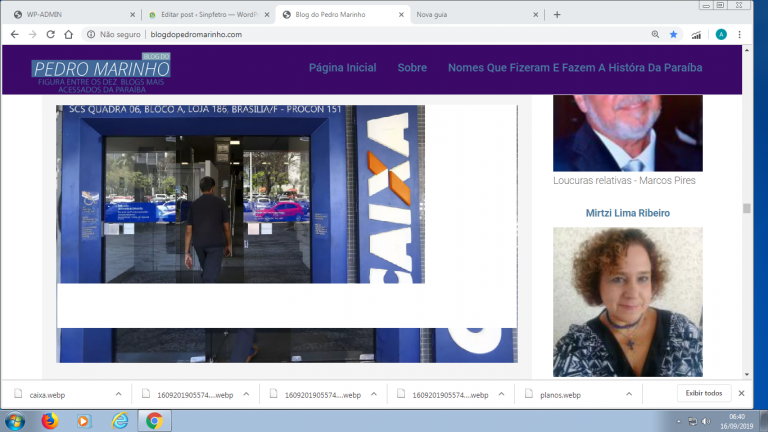Click the scrollbar down arrow
The width and height of the screenshot is (768, 432).
coord(746,375)
